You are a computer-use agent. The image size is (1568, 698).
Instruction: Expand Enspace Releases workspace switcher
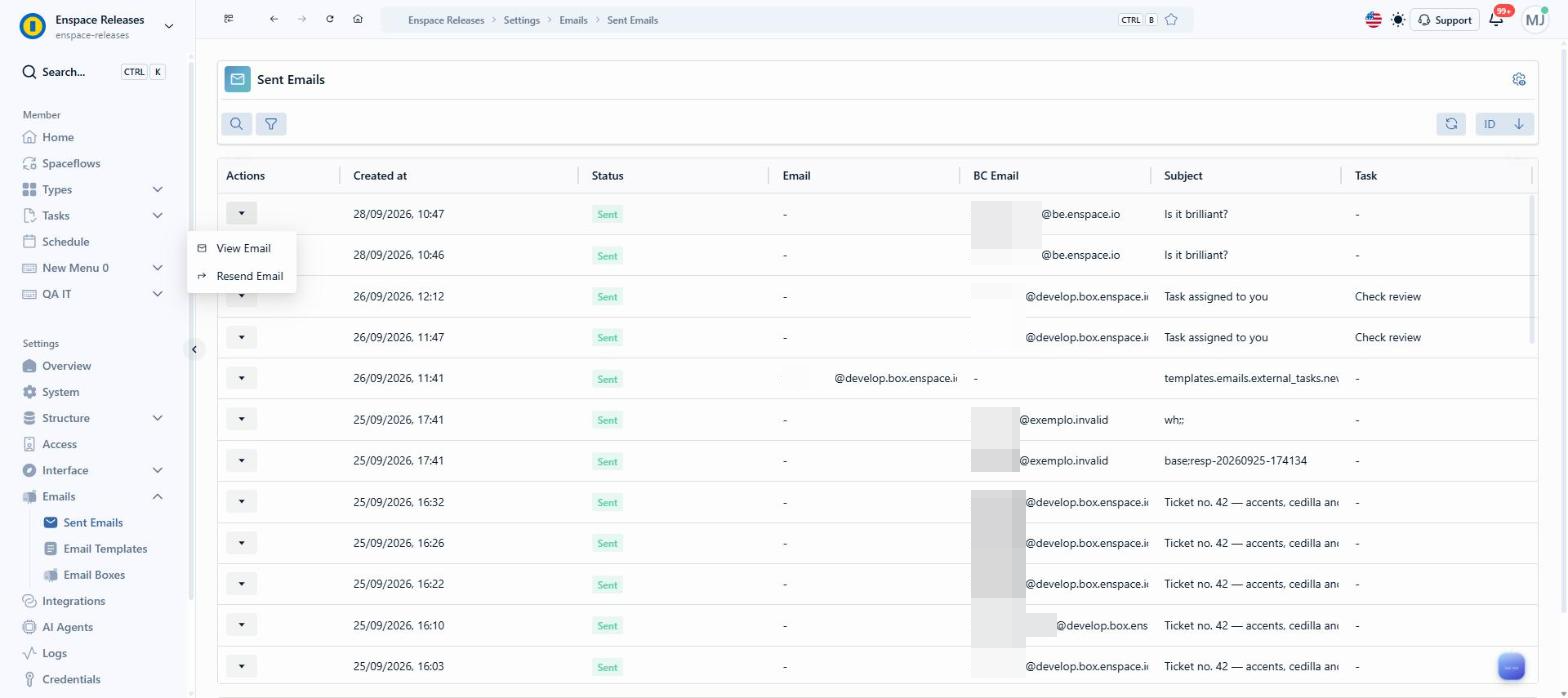pos(167,26)
